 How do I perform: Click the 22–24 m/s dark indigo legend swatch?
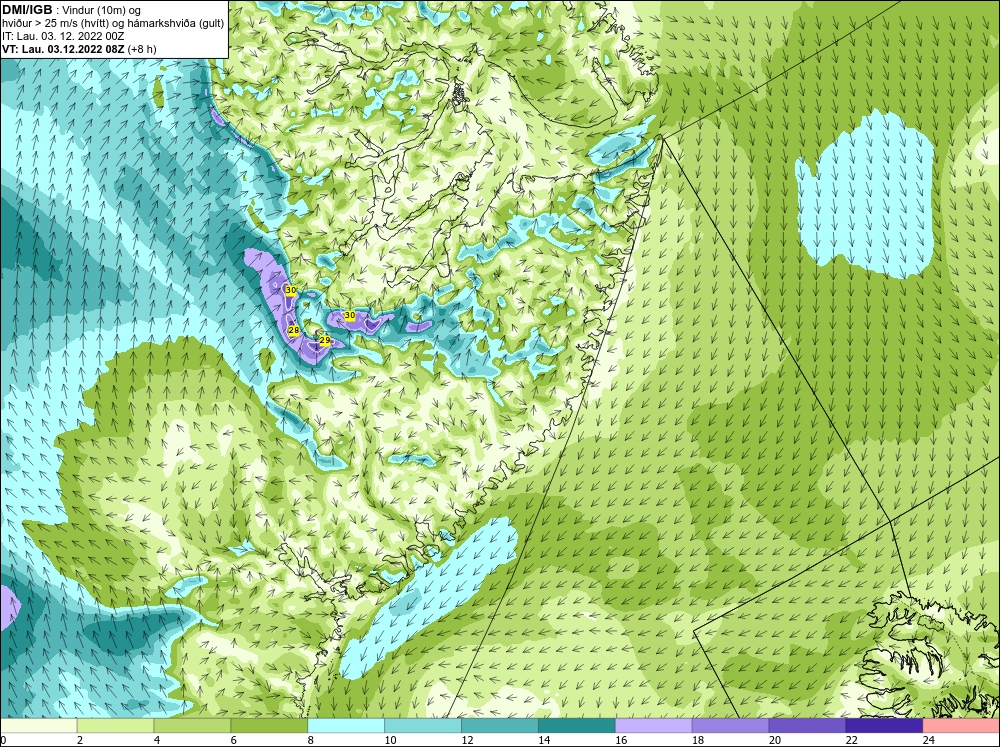(x=884, y=726)
